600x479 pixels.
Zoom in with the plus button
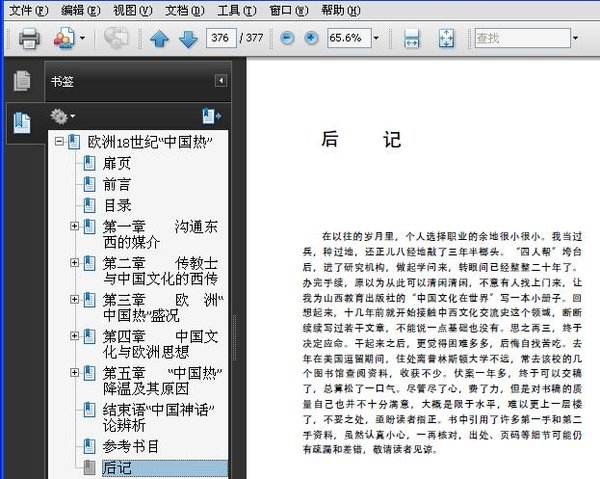point(311,38)
